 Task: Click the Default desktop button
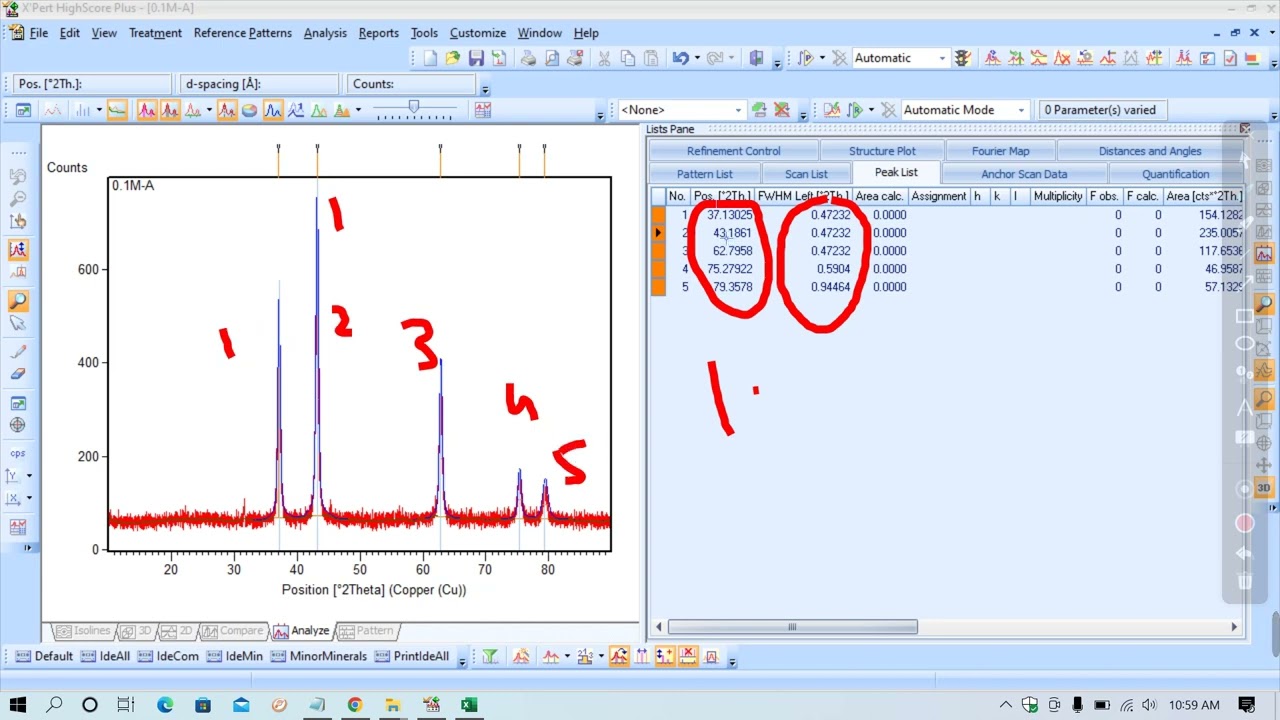pyautogui.click(x=44, y=657)
